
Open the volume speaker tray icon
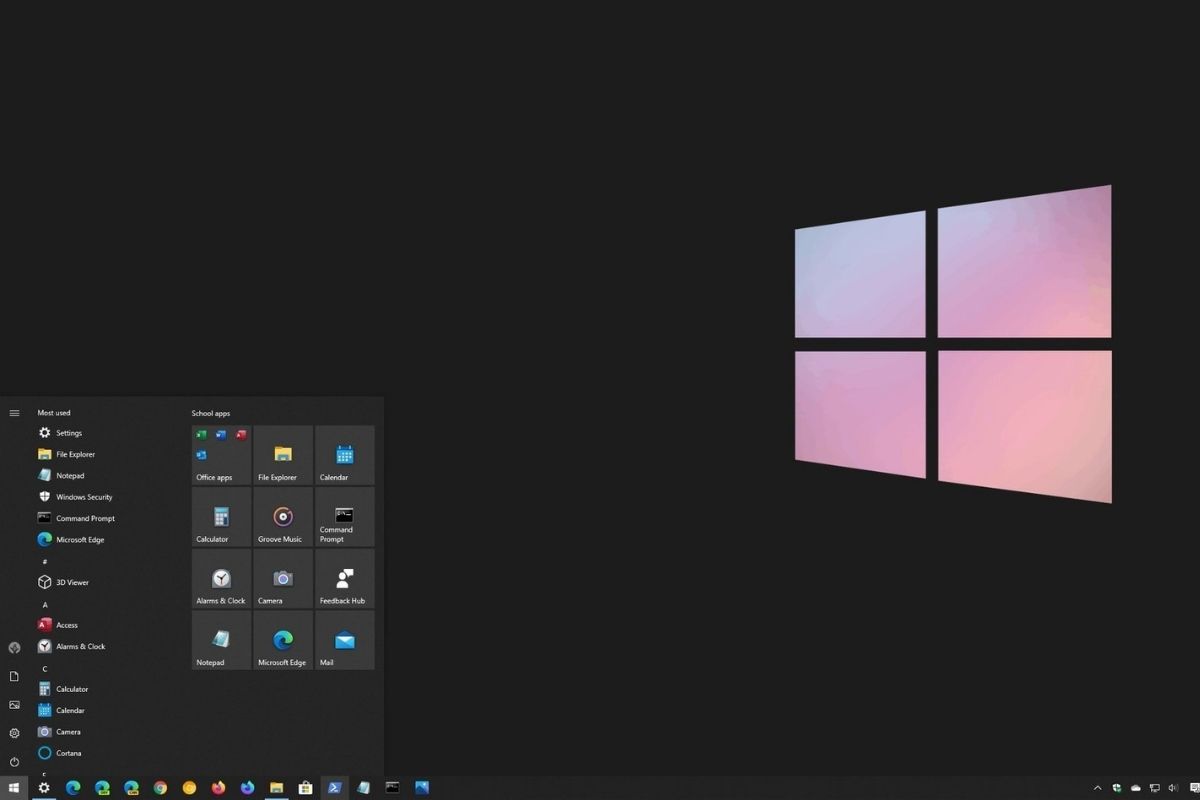(1173, 788)
